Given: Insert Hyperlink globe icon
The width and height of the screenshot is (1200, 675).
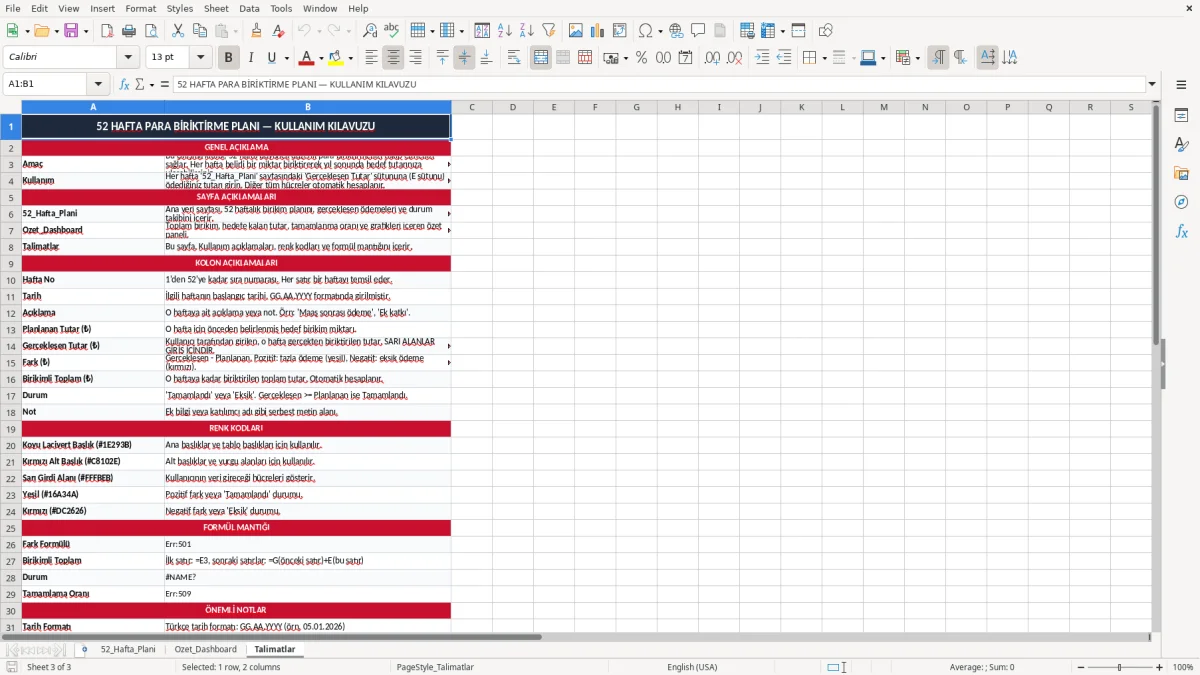Looking at the screenshot, I should coord(676,31).
